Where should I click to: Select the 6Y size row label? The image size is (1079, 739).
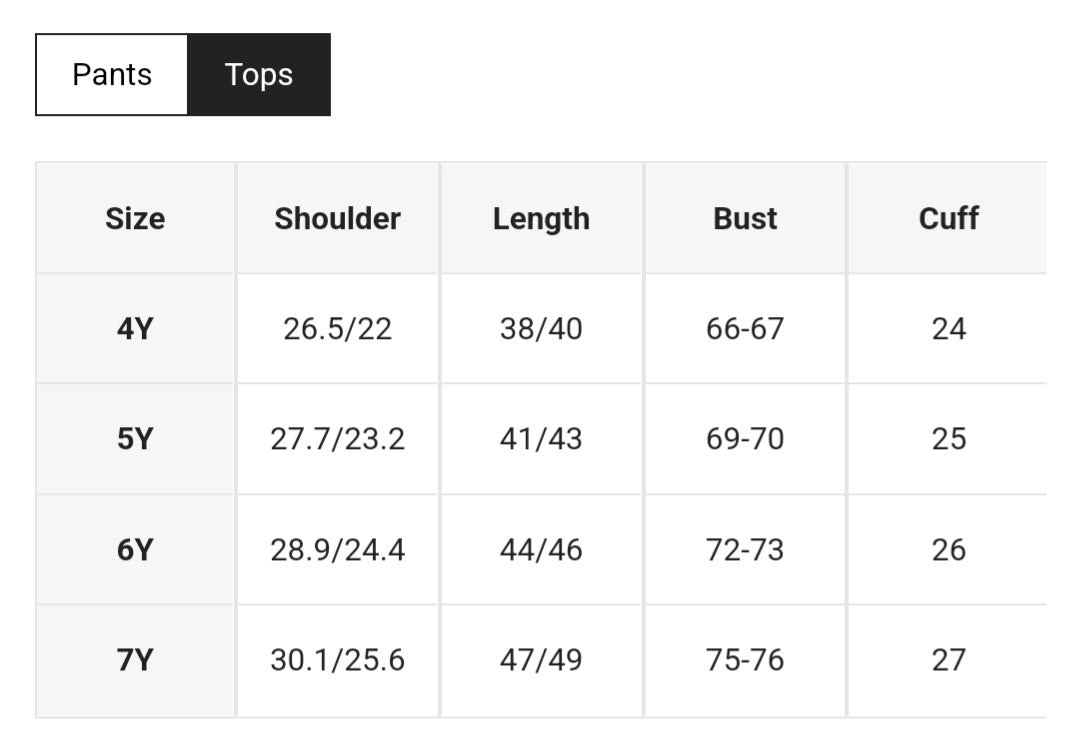point(135,550)
